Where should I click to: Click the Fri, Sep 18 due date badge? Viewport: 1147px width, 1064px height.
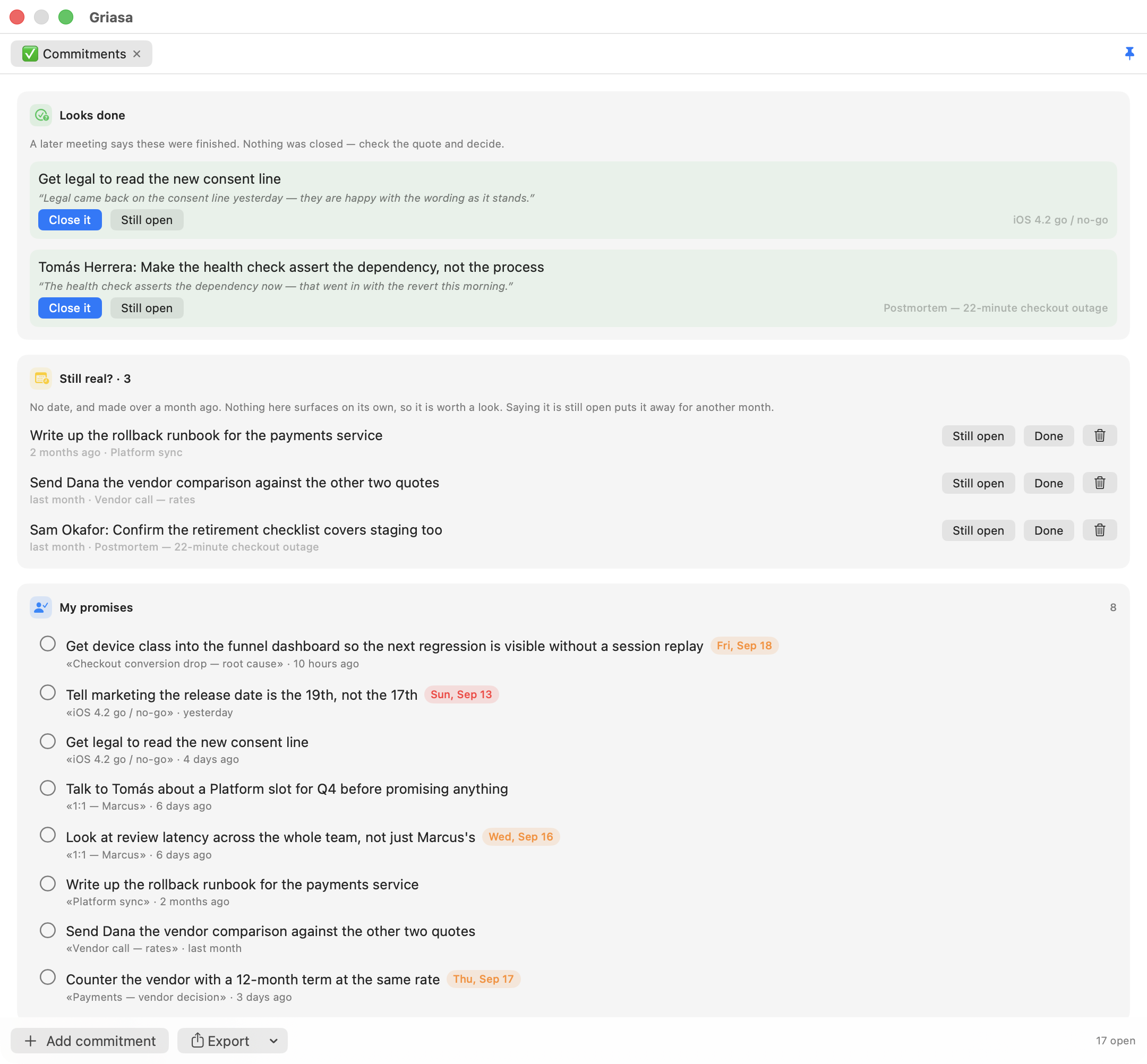744,646
